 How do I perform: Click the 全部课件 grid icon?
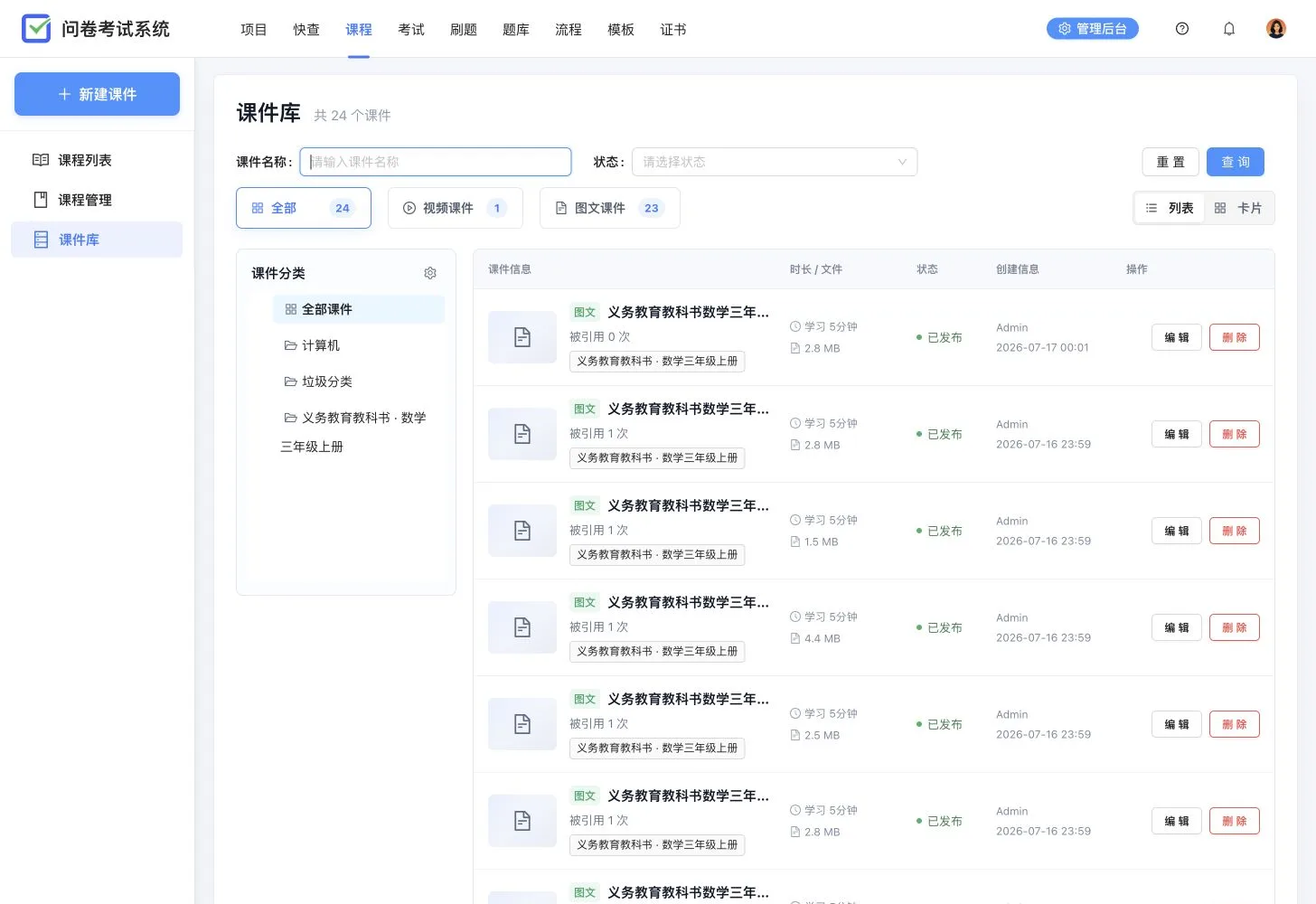coord(291,309)
